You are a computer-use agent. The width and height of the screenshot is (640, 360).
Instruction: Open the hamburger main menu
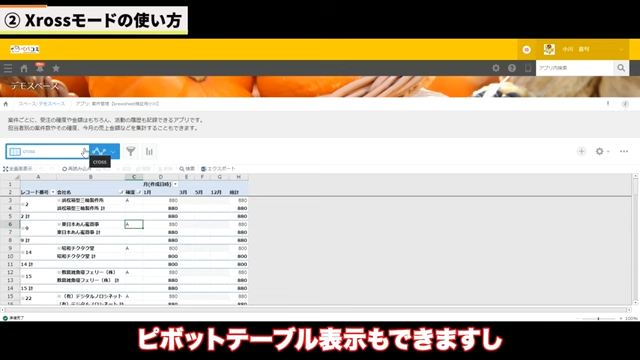(8, 68)
